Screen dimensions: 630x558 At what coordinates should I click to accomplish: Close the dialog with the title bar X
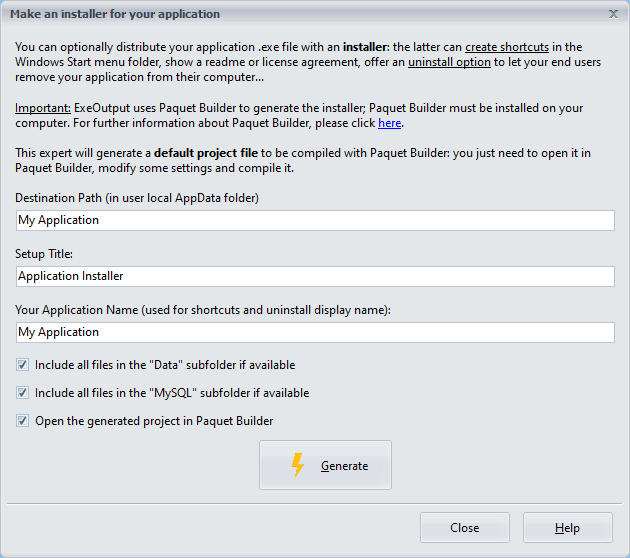[x=613, y=14]
